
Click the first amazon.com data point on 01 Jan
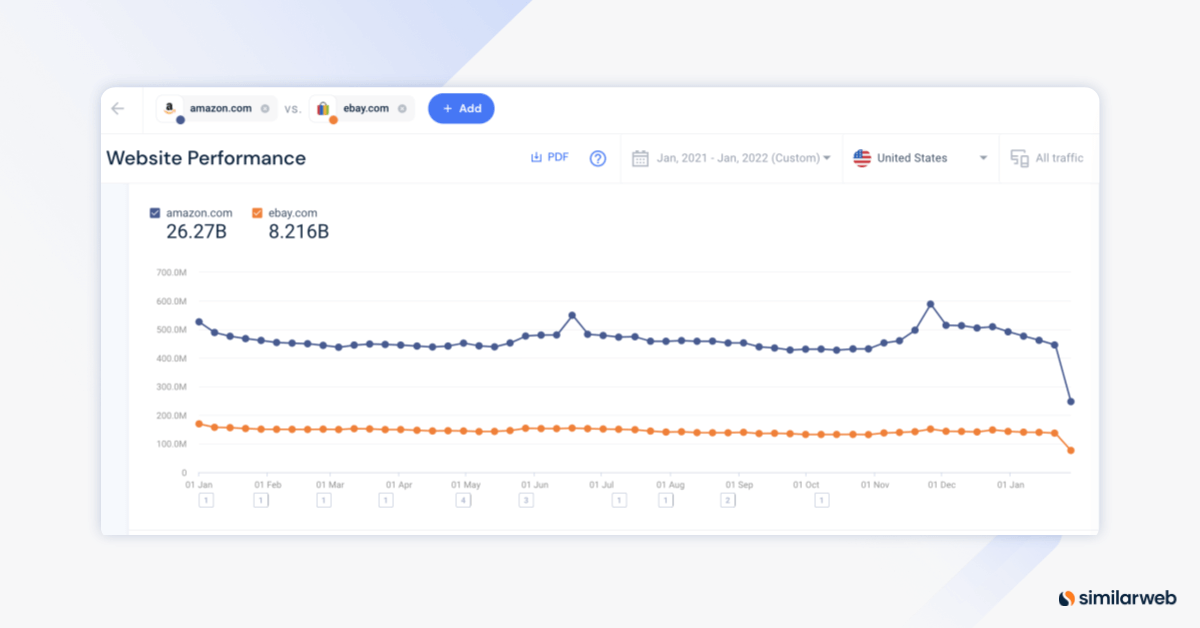(x=199, y=322)
